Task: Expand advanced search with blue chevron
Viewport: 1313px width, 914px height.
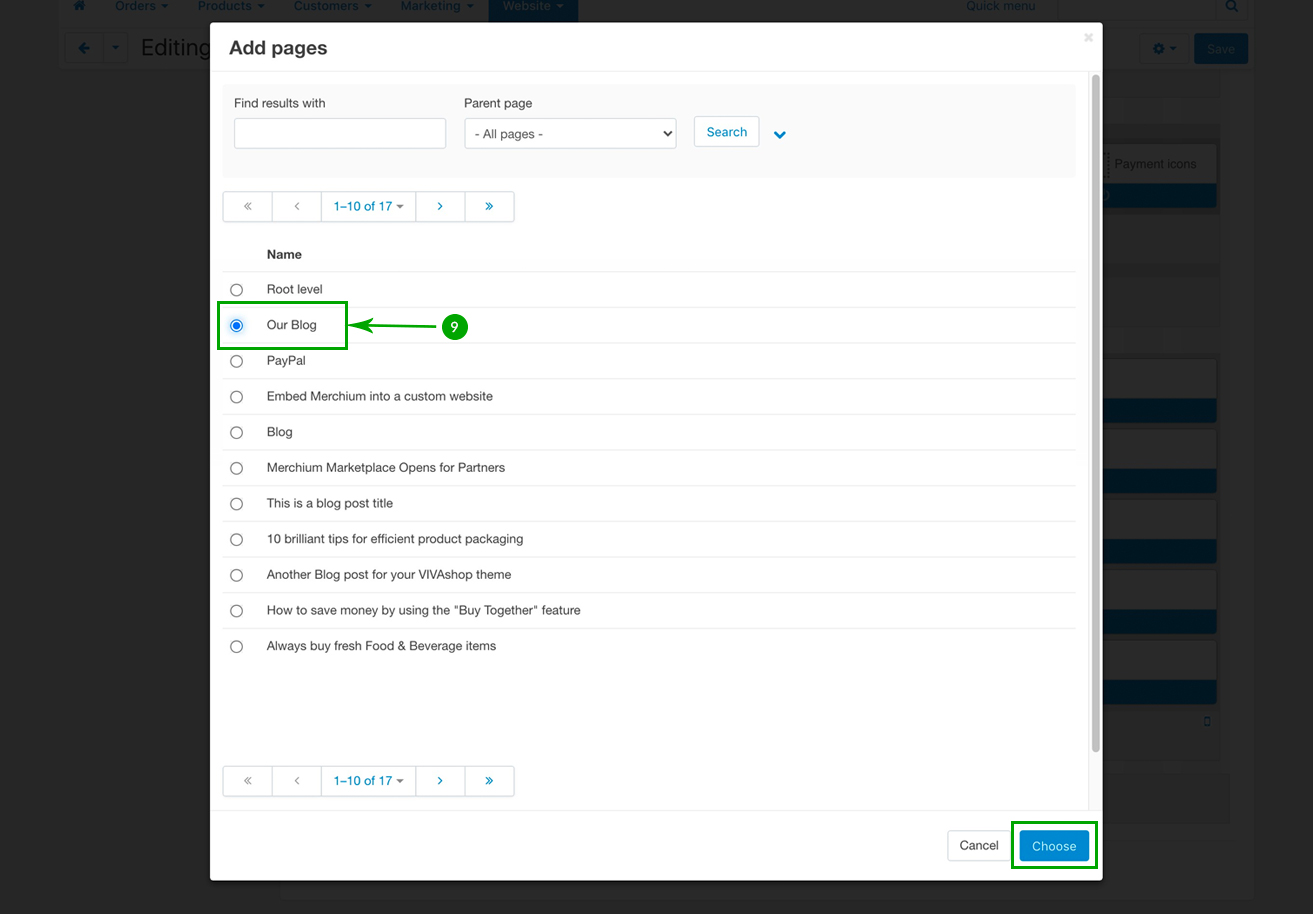Action: 780,134
